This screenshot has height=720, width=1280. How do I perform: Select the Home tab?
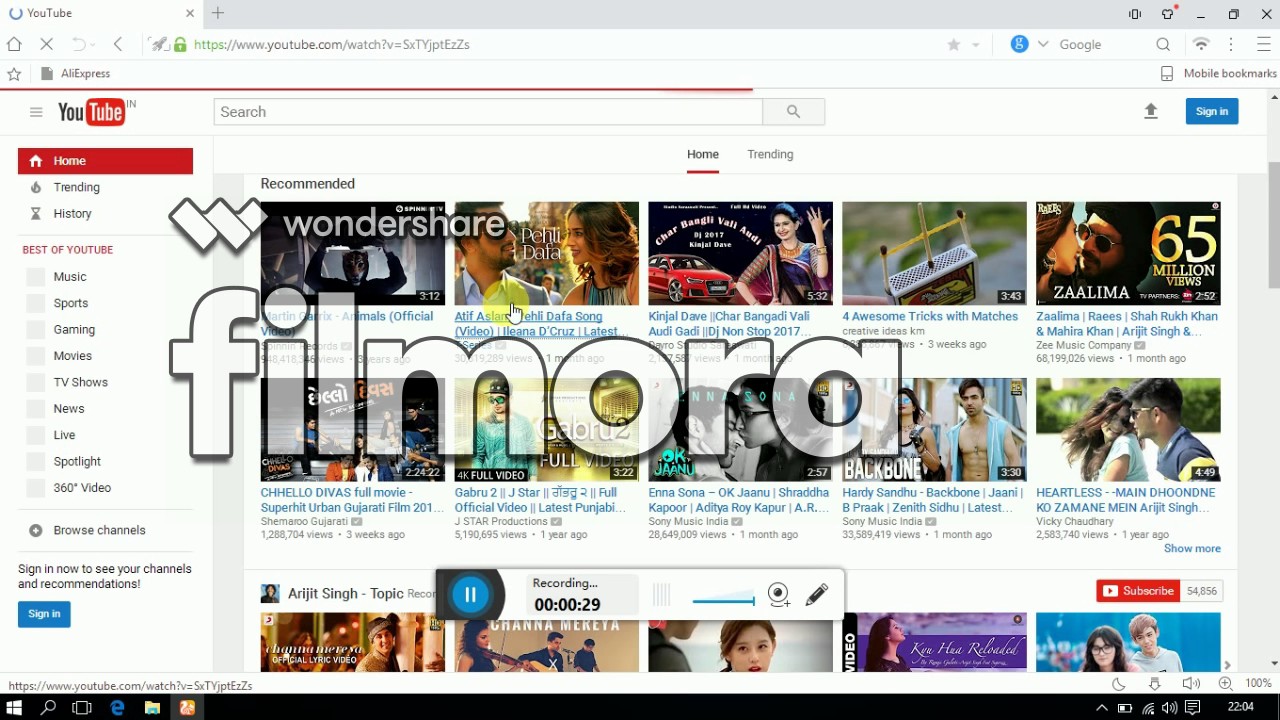click(x=703, y=154)
